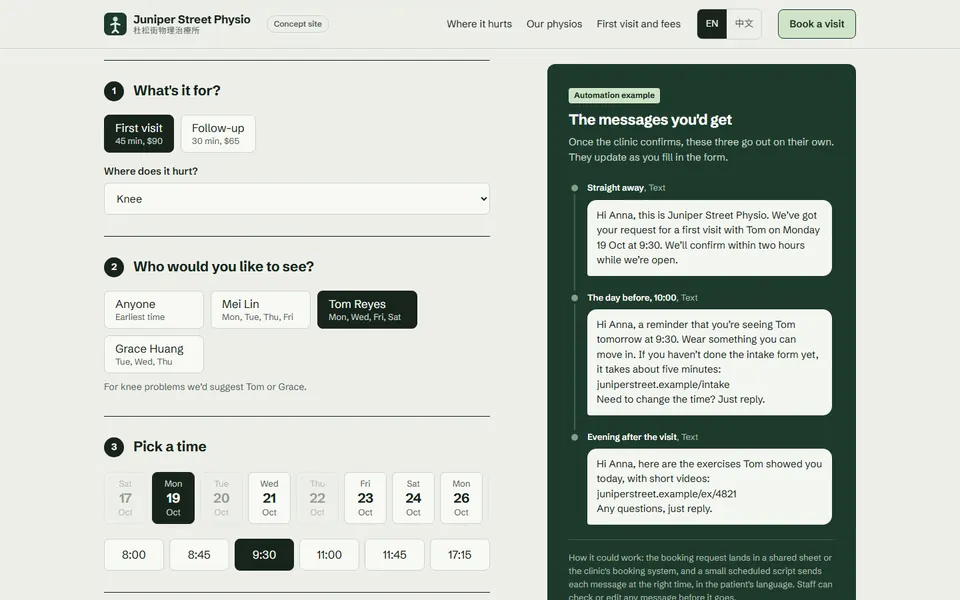Open the Juniper Street Physio home link
This screenshot has width=960, height=600.
click(x=178, y=24)
